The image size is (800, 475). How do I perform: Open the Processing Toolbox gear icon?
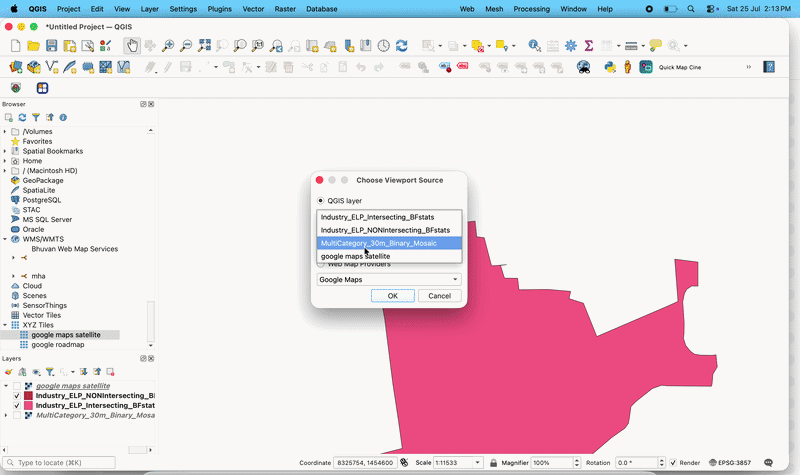click(571, 46)
